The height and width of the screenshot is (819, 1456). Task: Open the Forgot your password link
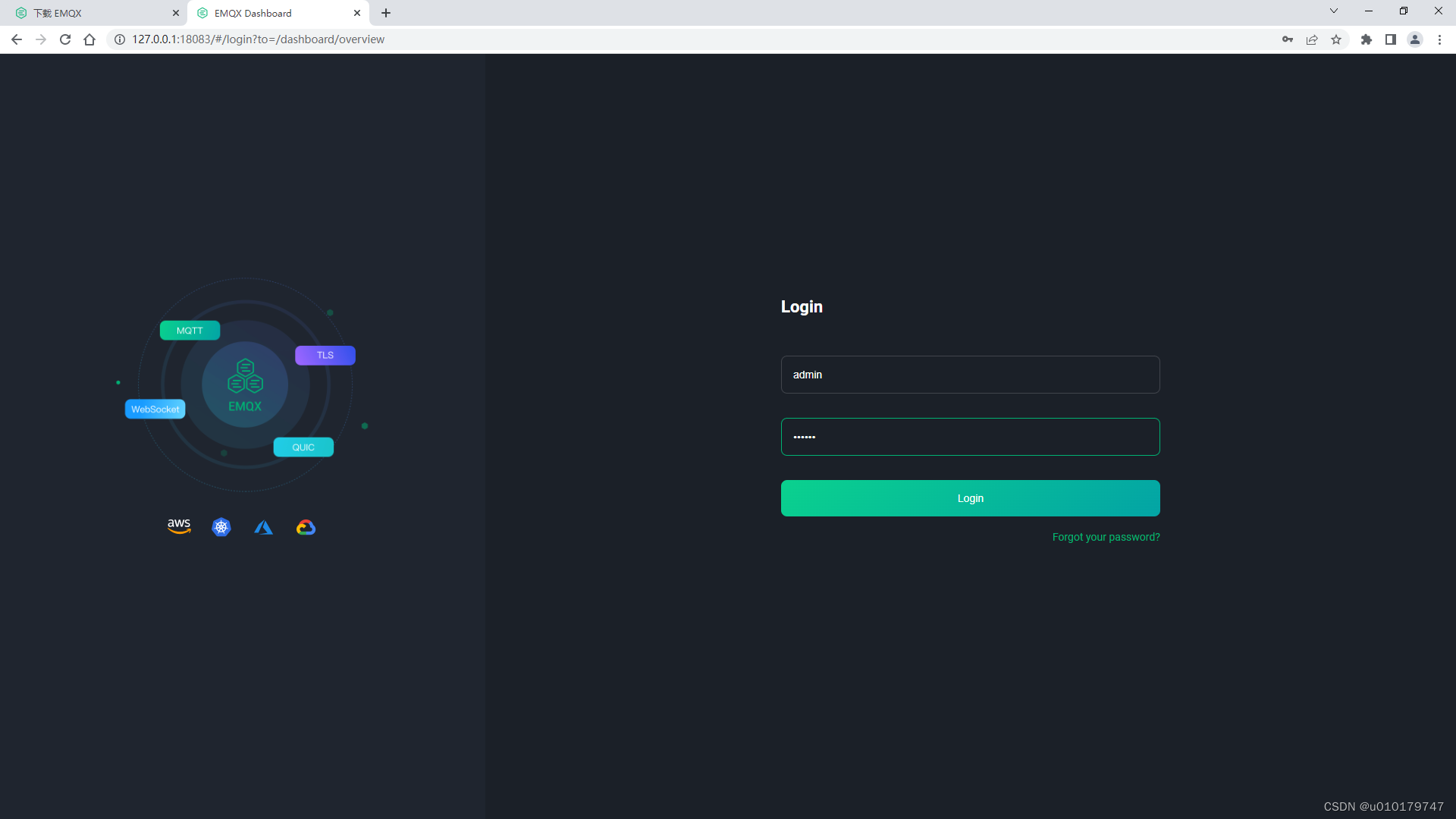[1106, 537]
